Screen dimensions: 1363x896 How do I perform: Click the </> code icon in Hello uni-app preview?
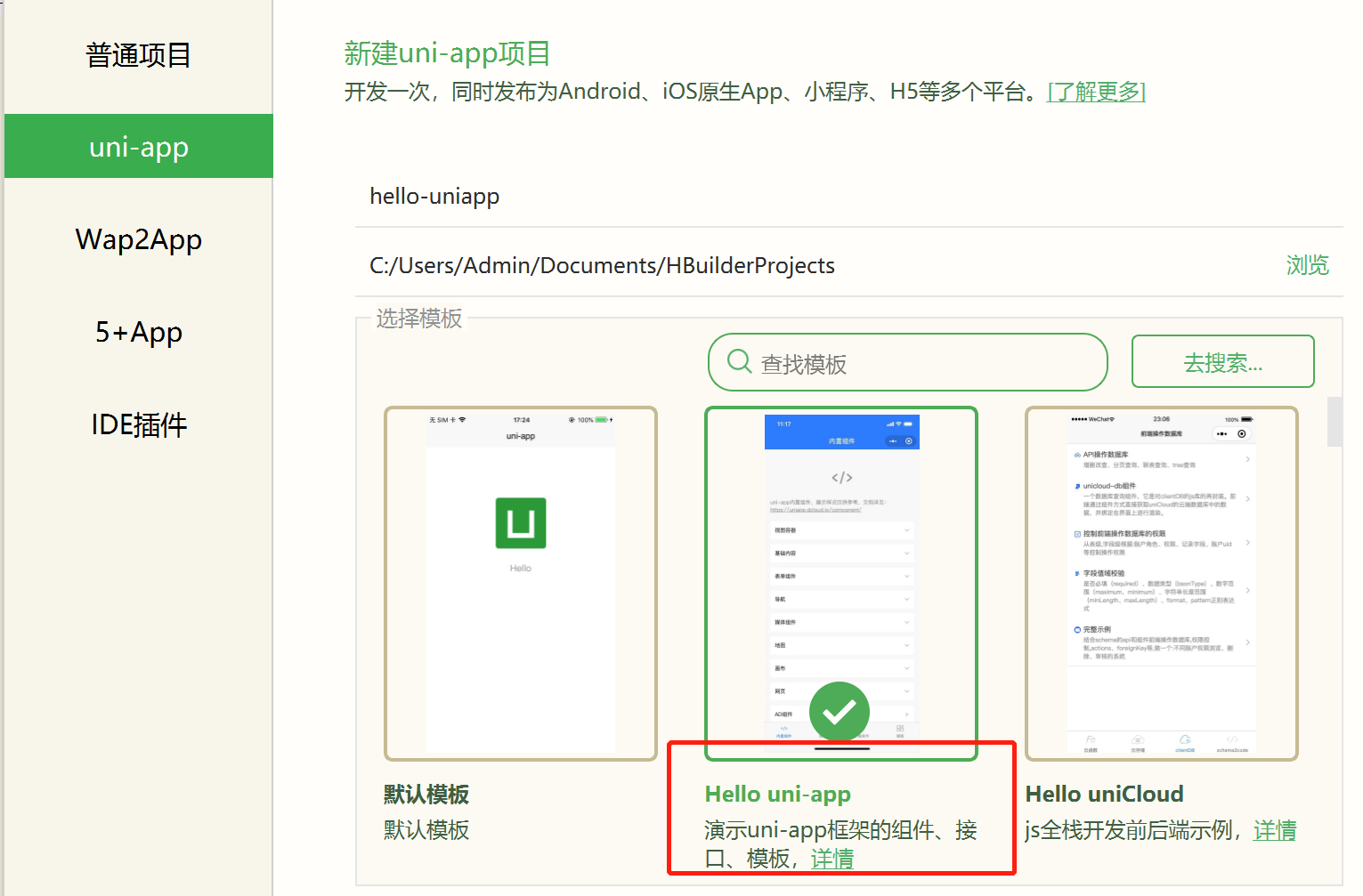click(841, 478)
